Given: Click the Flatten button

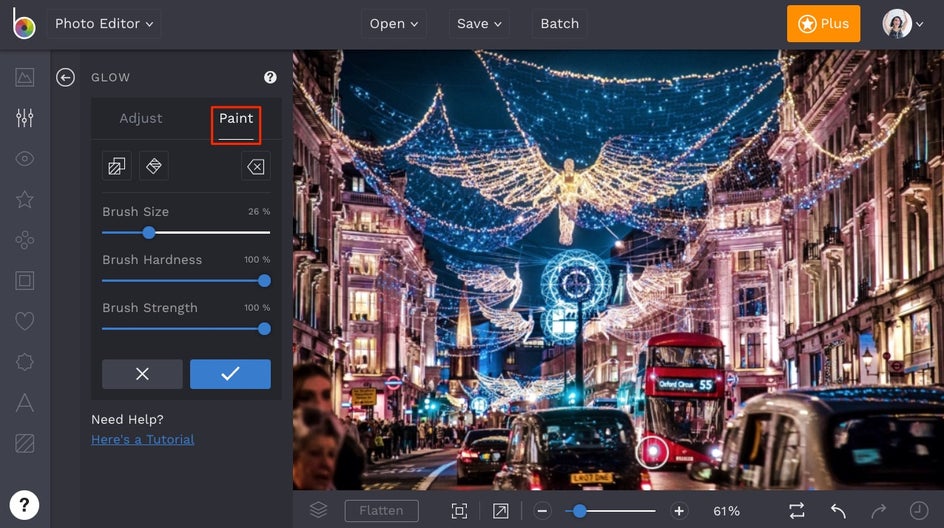Looking at the screenshot, I should point(382,511).
